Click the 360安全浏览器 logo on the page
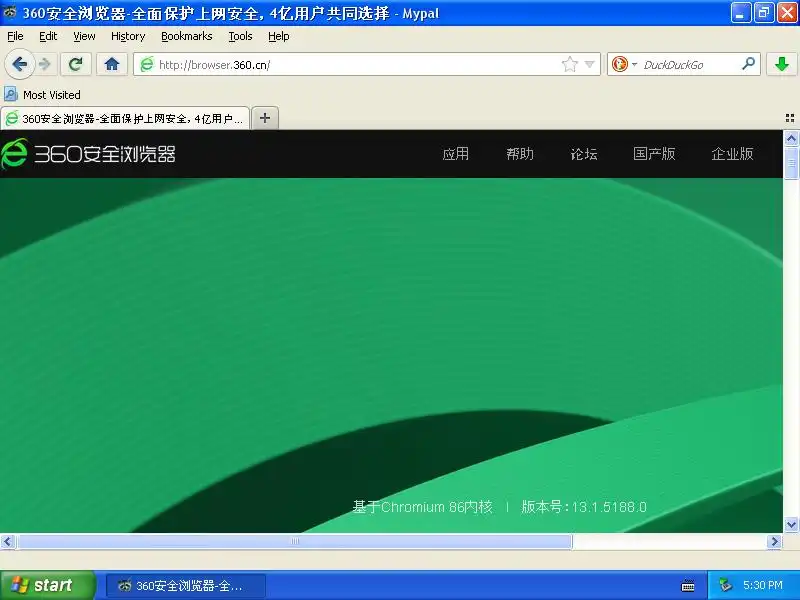Screen dimensions: 800x600 [x=88, y=153]
